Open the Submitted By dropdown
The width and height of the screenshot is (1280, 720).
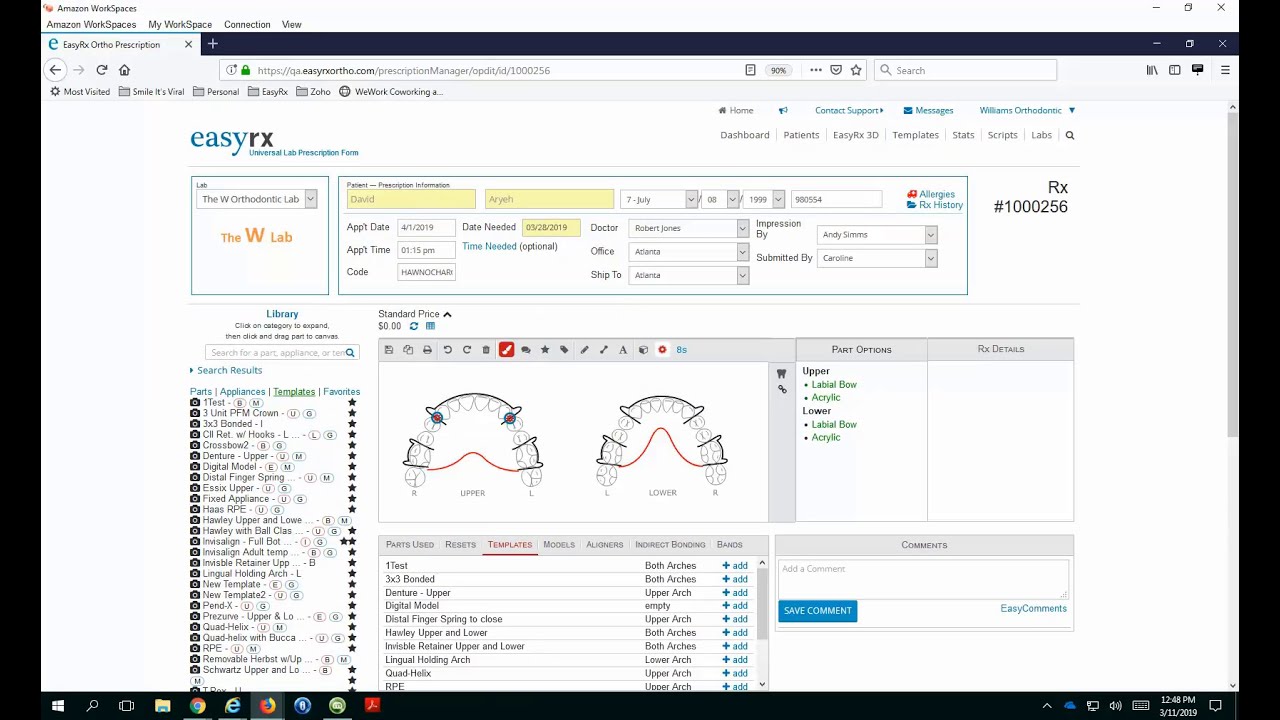coord(877,258)
